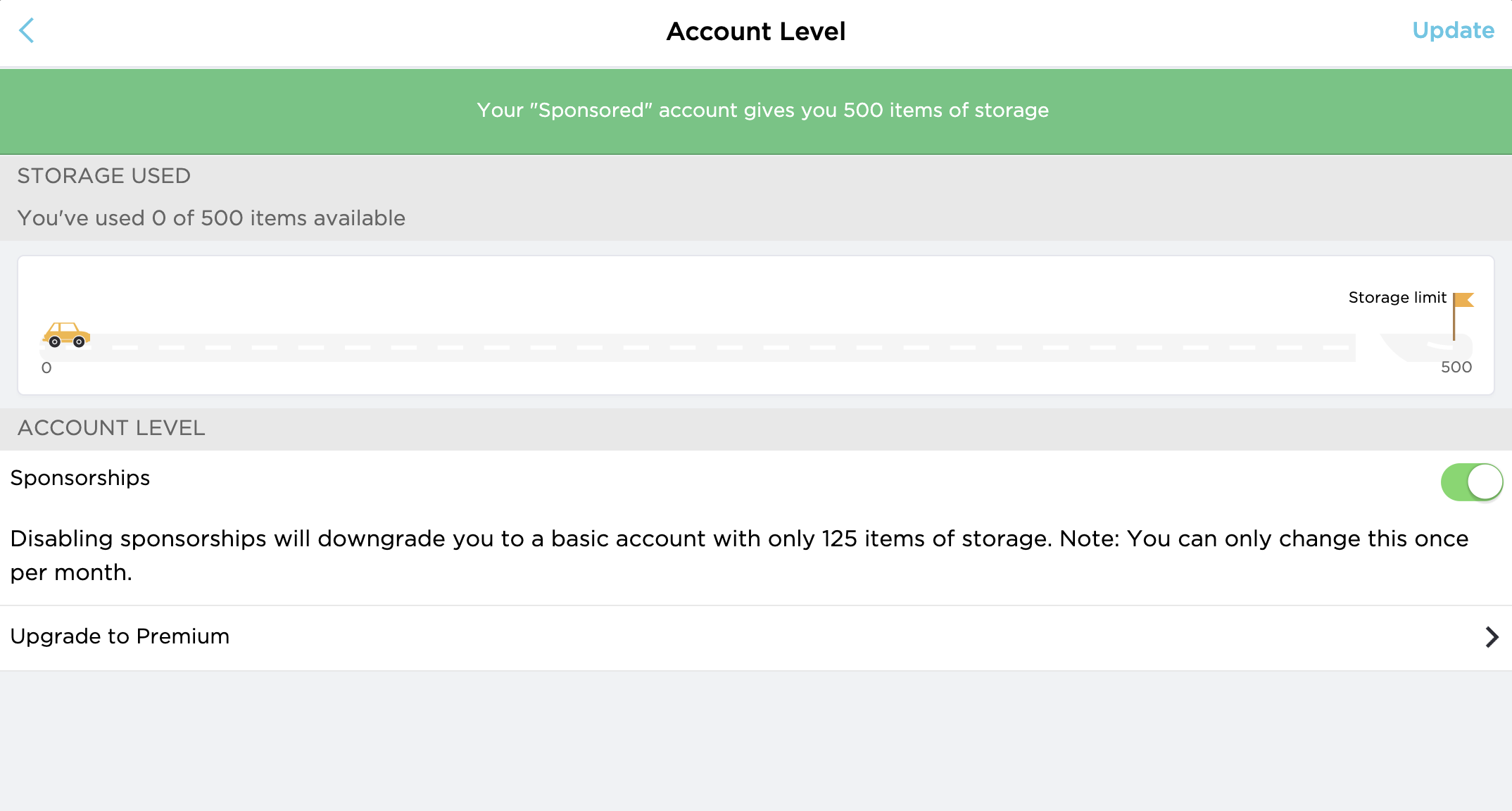
Task: Click the 500 maximum storage label
Action: tap(1456, 367)
